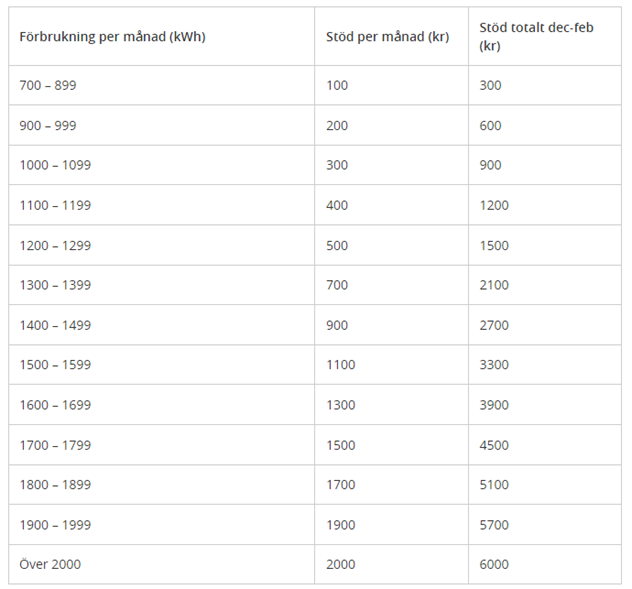
Task: Select the 'Stöd totalt dec-feb (kr)' header
Action: 536,37
